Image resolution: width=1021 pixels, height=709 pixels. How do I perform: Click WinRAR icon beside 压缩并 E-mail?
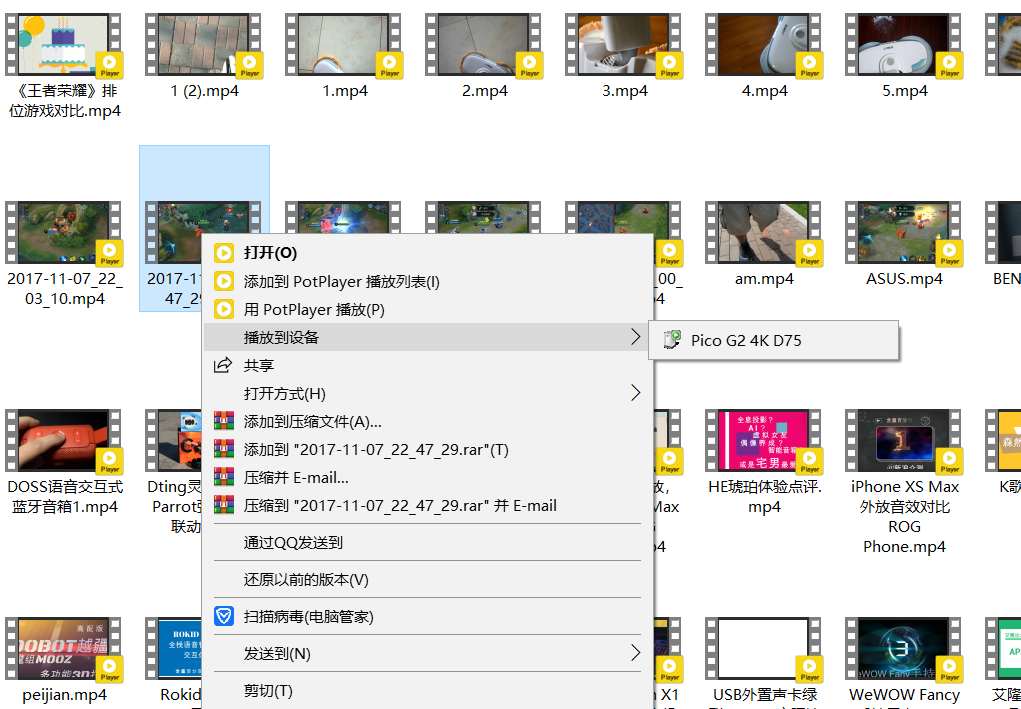[224, 478]
